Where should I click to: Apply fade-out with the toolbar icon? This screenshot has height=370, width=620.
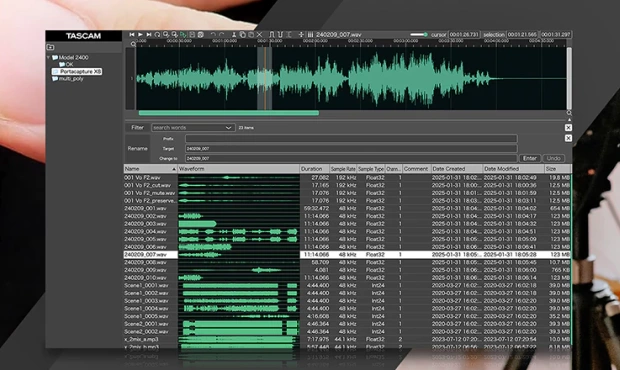(x=280, y=35)
